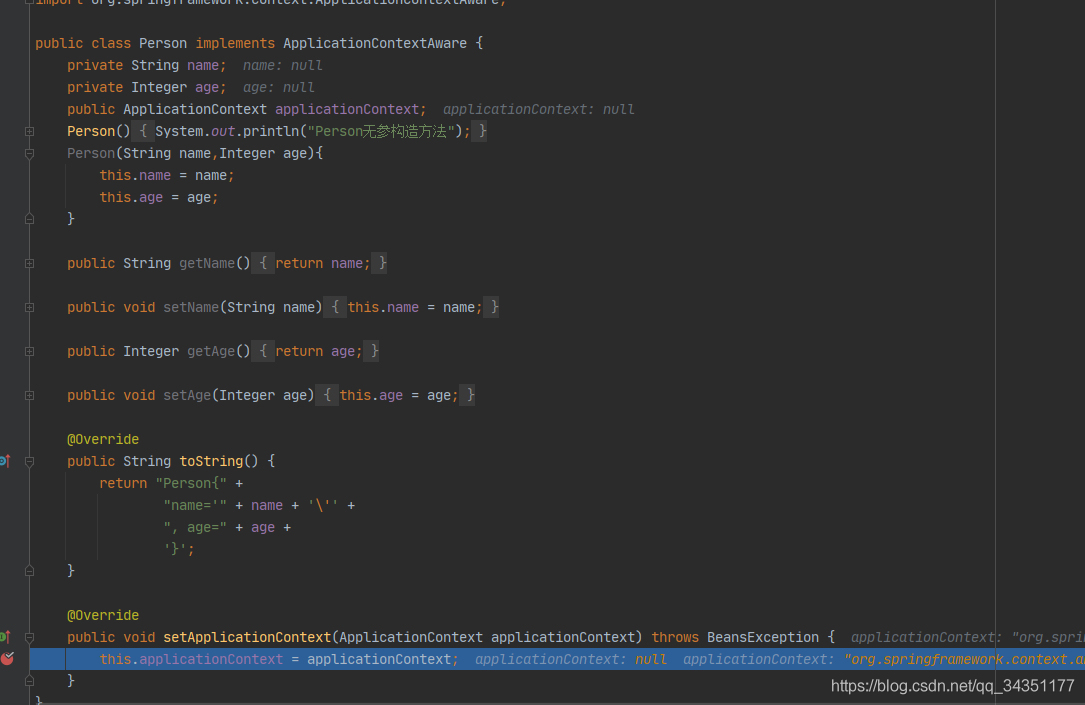Click the 'name' field in private String declaration
1085x705 pixels.
point(203,65)
